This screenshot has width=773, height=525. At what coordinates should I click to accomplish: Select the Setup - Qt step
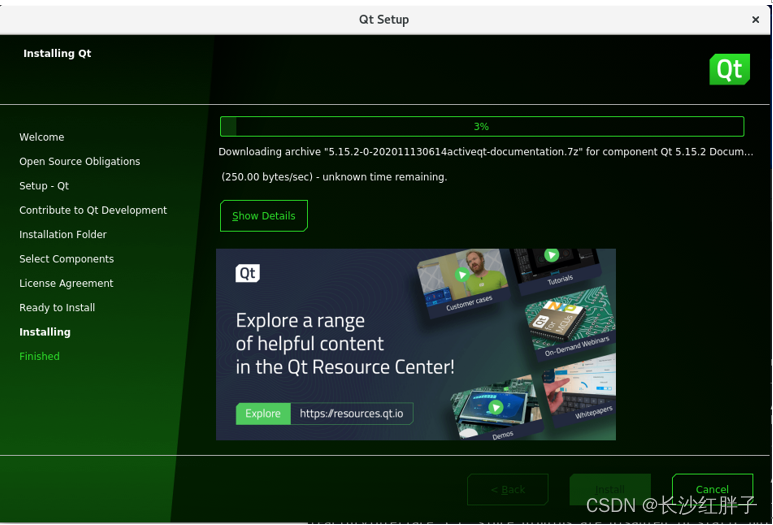point(44,186)
